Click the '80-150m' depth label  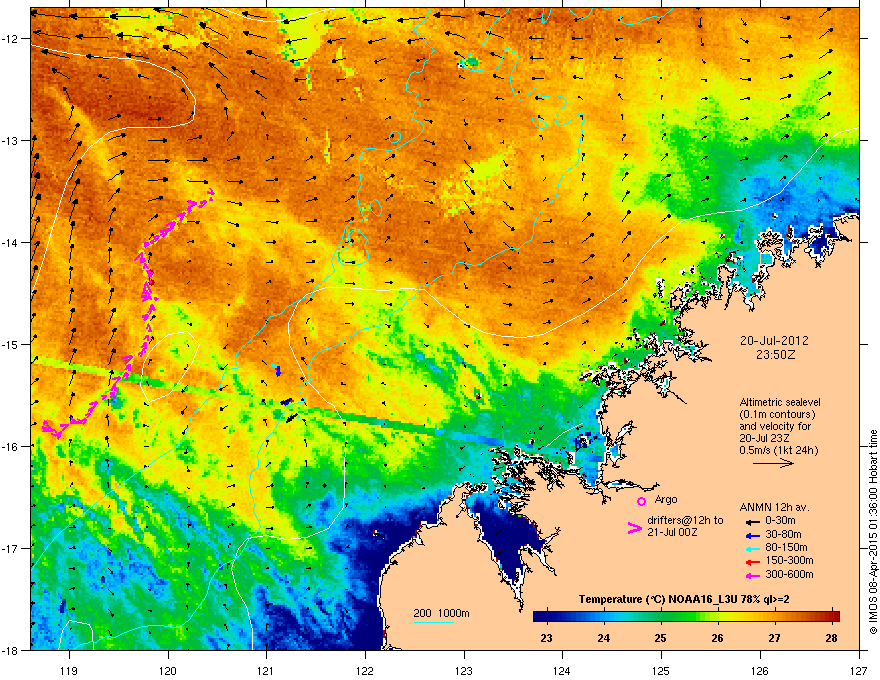click(x=786, y=548)
